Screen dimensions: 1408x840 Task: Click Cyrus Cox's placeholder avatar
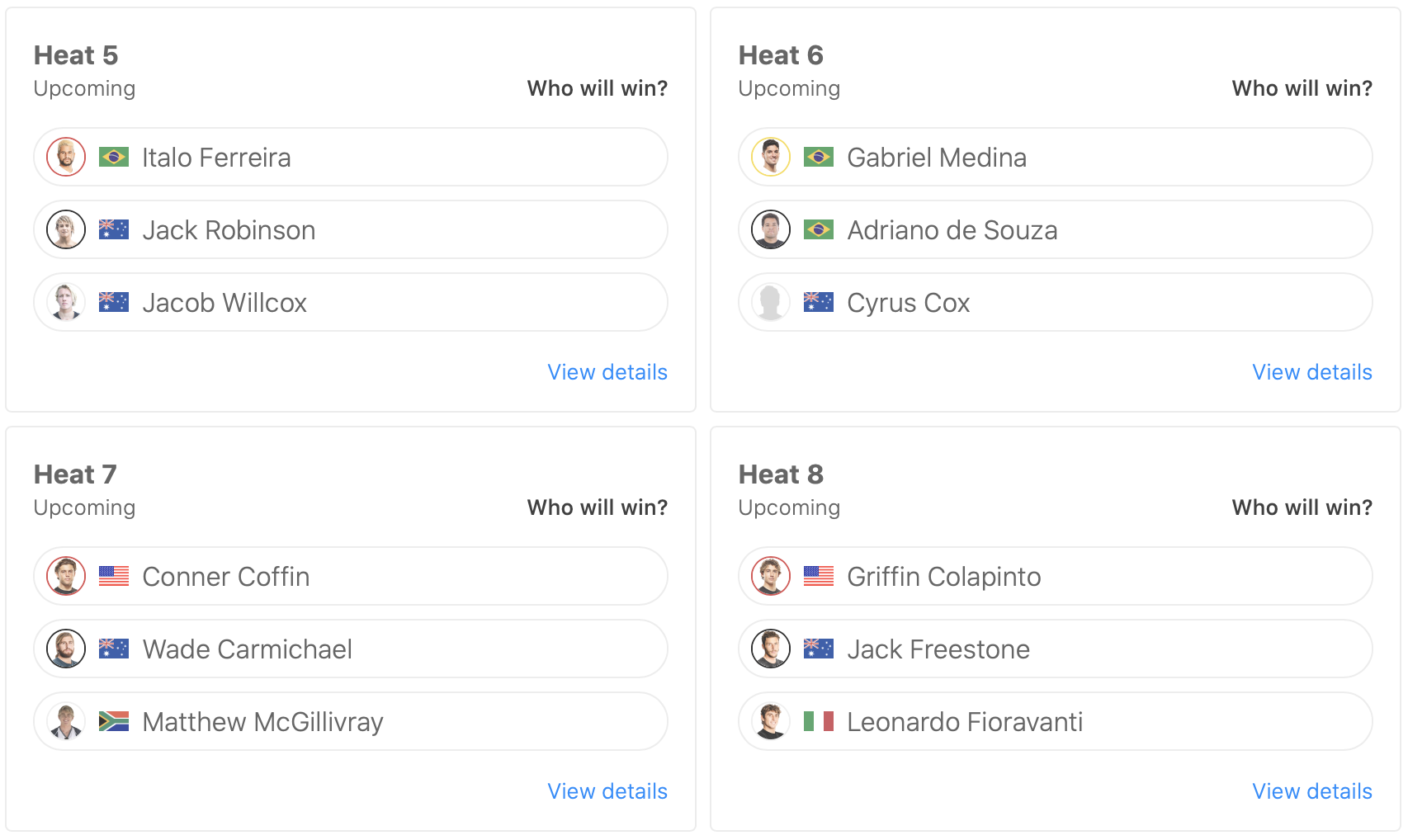(771, 302)
